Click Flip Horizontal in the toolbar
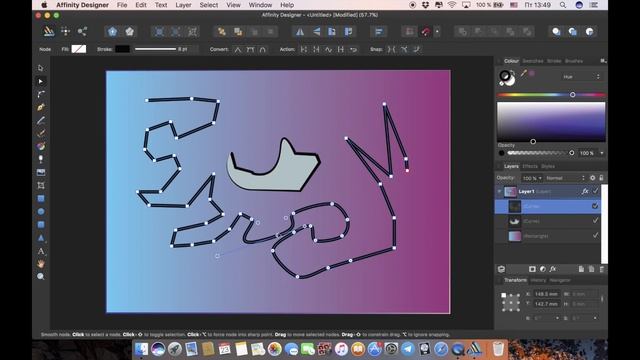 click(300, 31)
